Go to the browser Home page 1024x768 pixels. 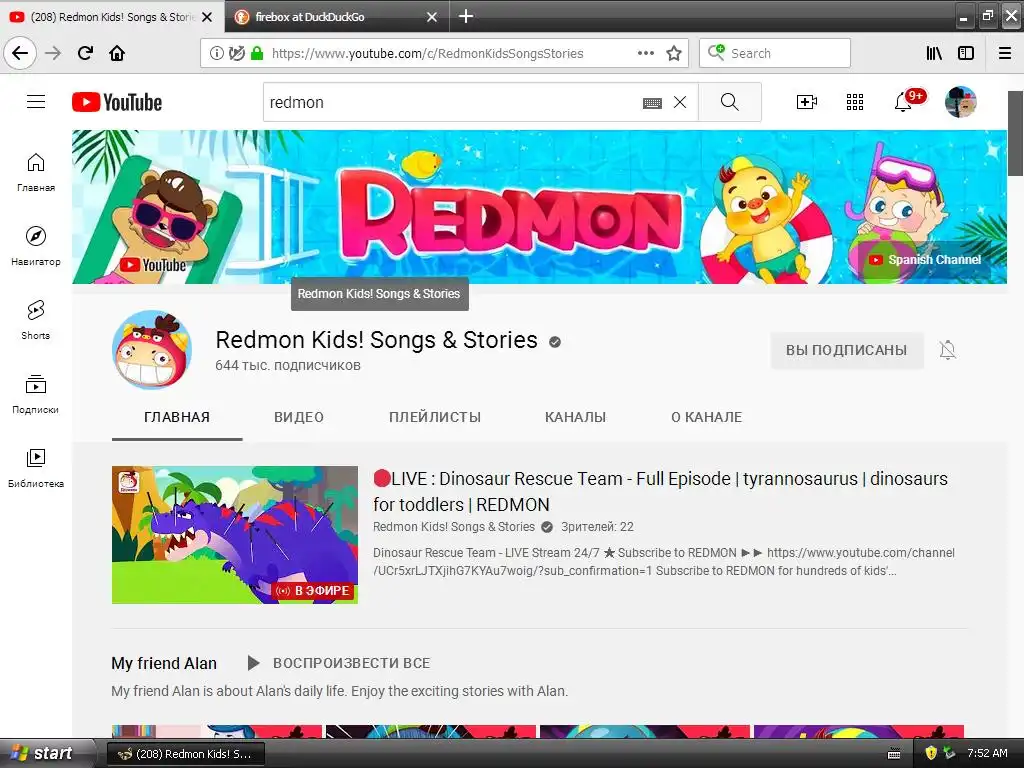[x=117, y=53]
